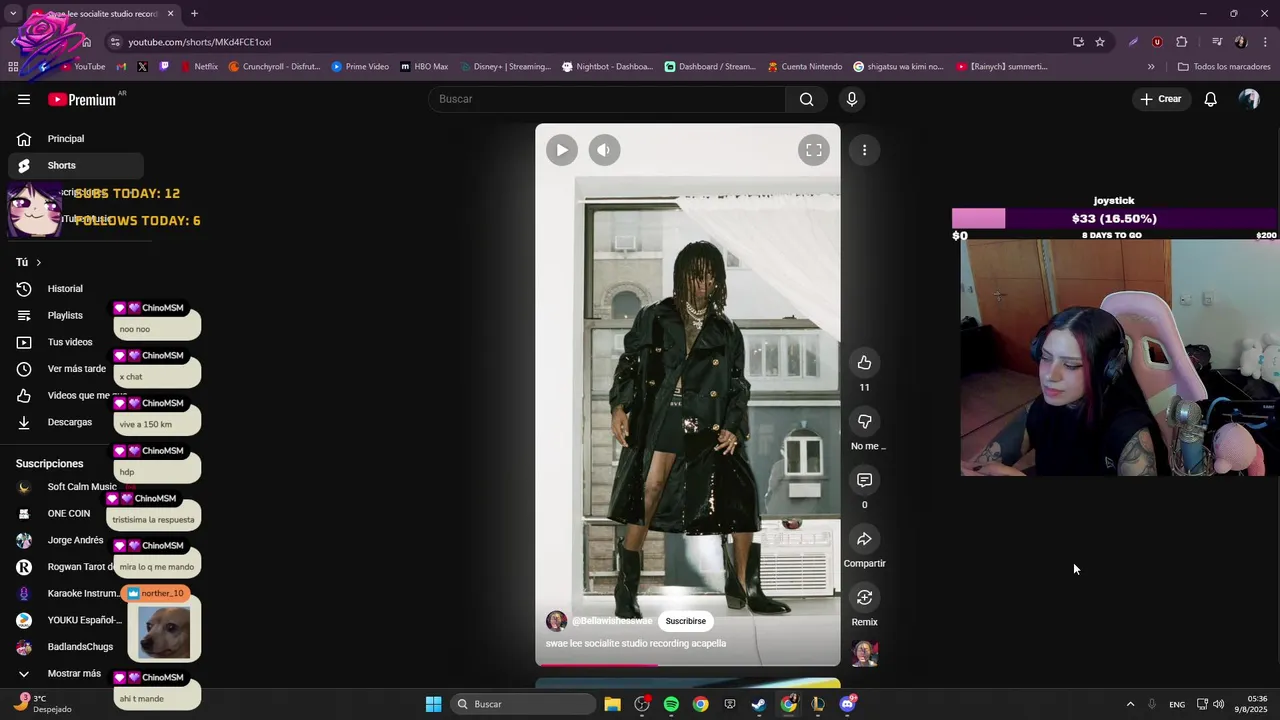Open the Netflix bookmark

[x=198, y=67]
